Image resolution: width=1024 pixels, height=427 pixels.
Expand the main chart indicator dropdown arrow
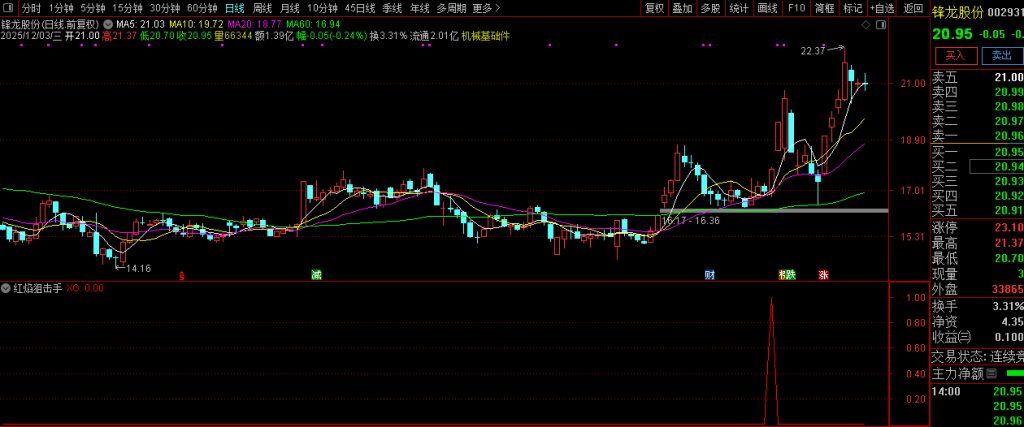[107, 24]
